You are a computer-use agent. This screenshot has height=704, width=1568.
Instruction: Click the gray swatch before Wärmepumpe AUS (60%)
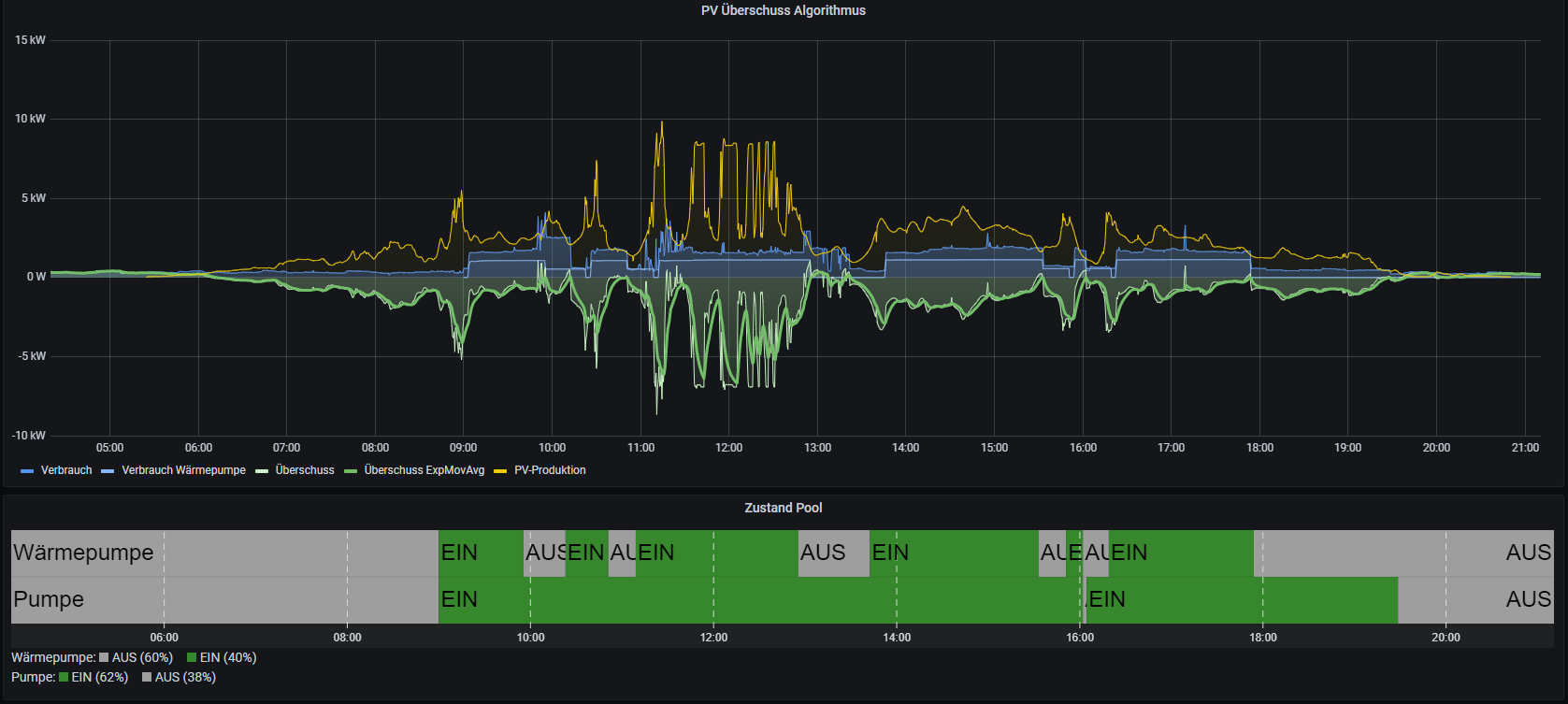[104, 658]
